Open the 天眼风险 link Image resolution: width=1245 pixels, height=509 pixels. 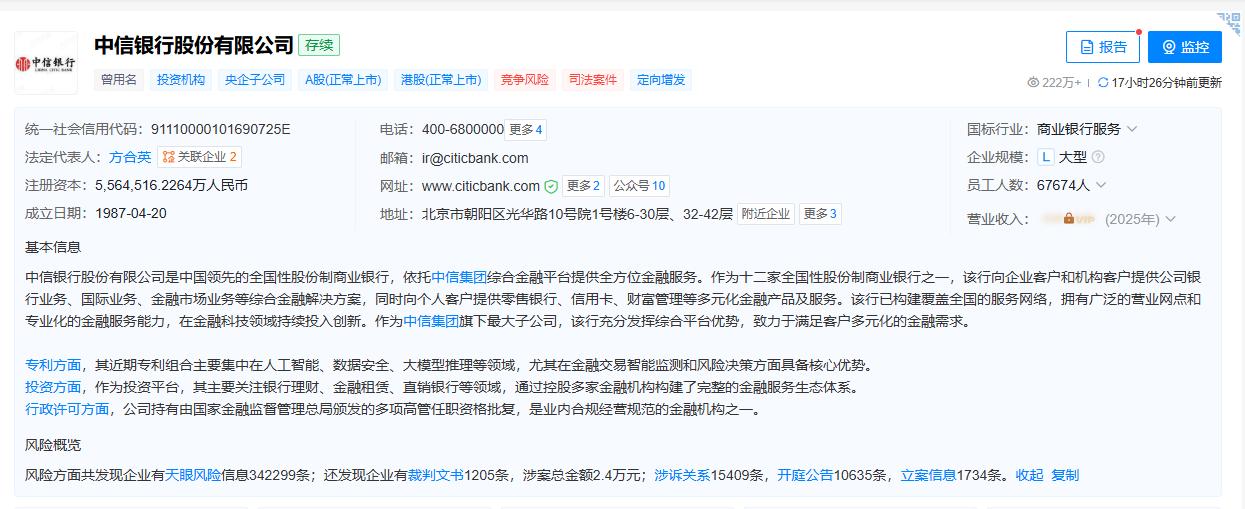pos(193,475)
